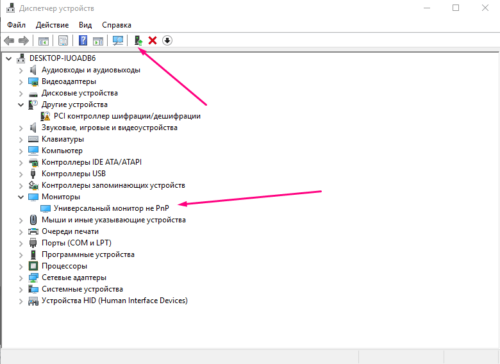
Task: Open the Справка menu
Action: pos(116,25)
